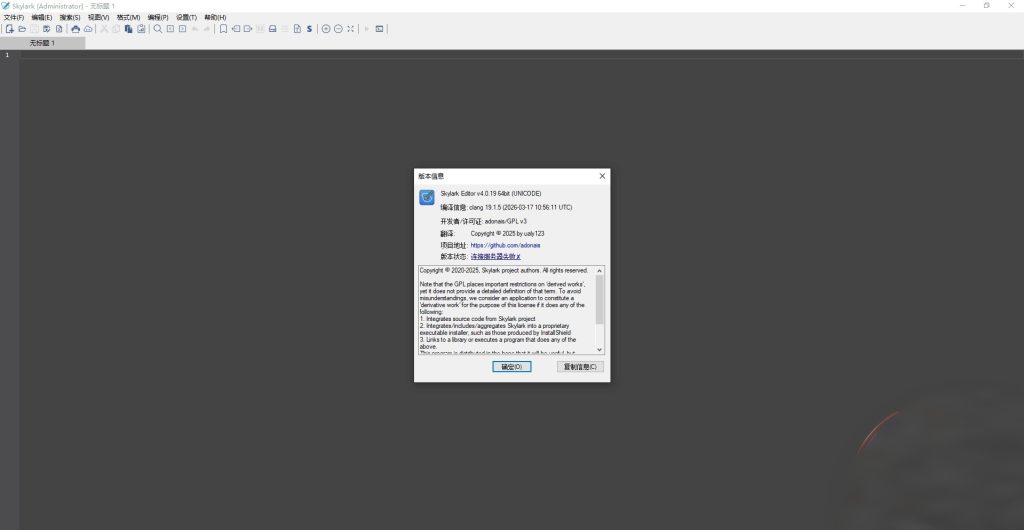The width and height of the screenshot is (1024, 530).
Task: Open the 格式(M) menu
Action: coord(129,18)
